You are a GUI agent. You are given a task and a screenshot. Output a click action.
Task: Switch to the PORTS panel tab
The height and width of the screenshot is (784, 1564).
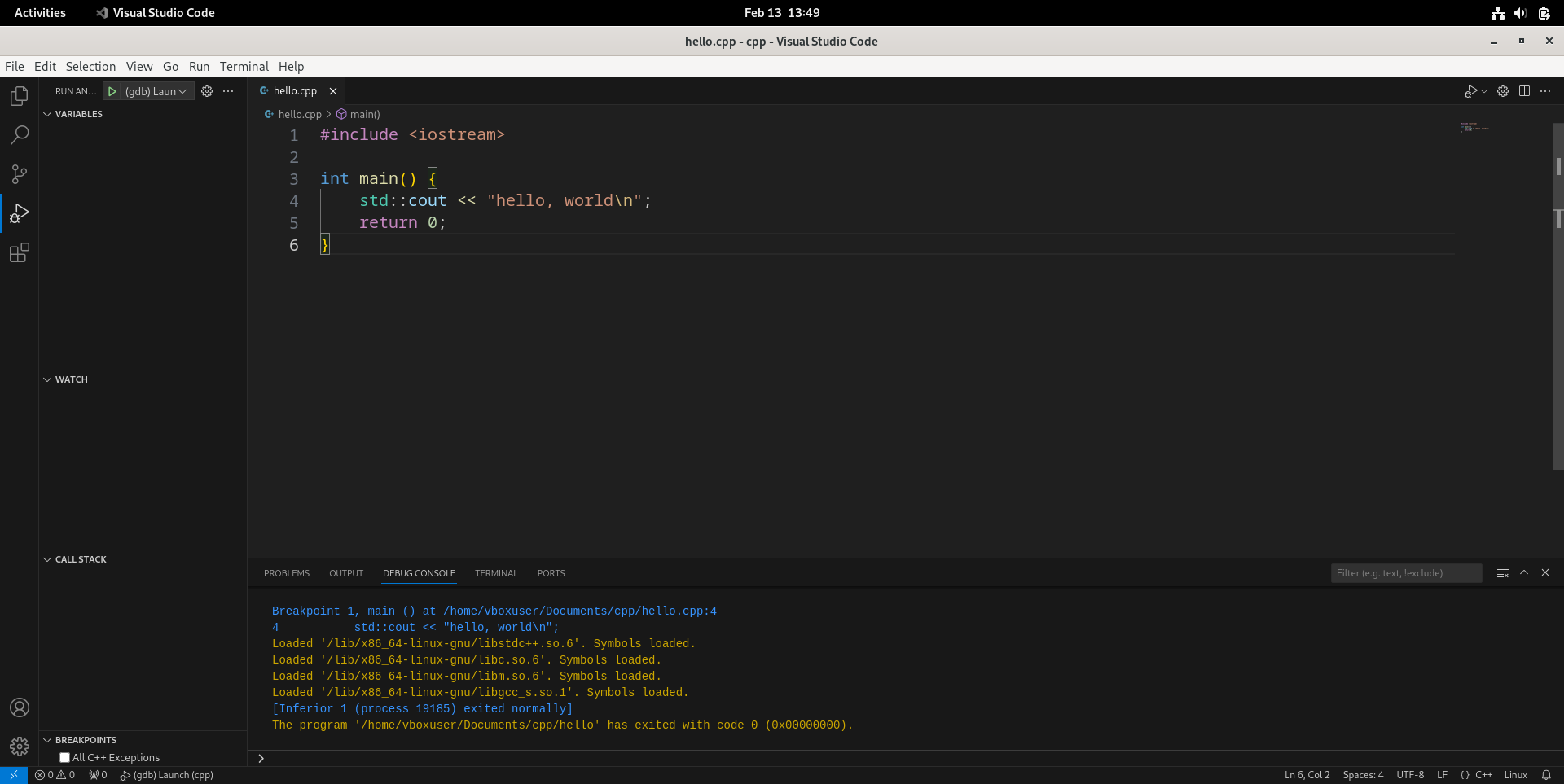[551, 573]
